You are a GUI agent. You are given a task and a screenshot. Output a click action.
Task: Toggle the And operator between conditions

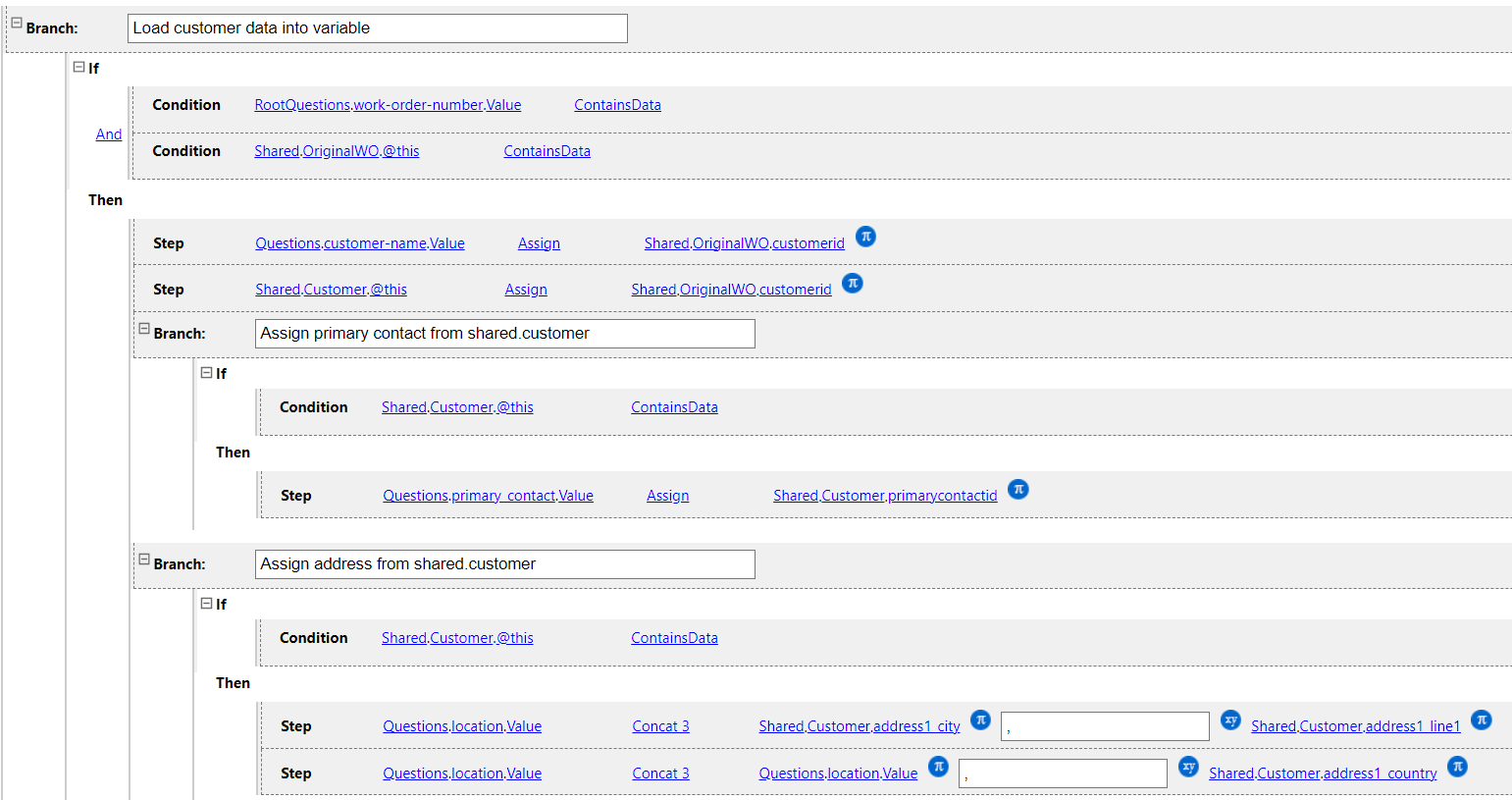tap(109, 134)
